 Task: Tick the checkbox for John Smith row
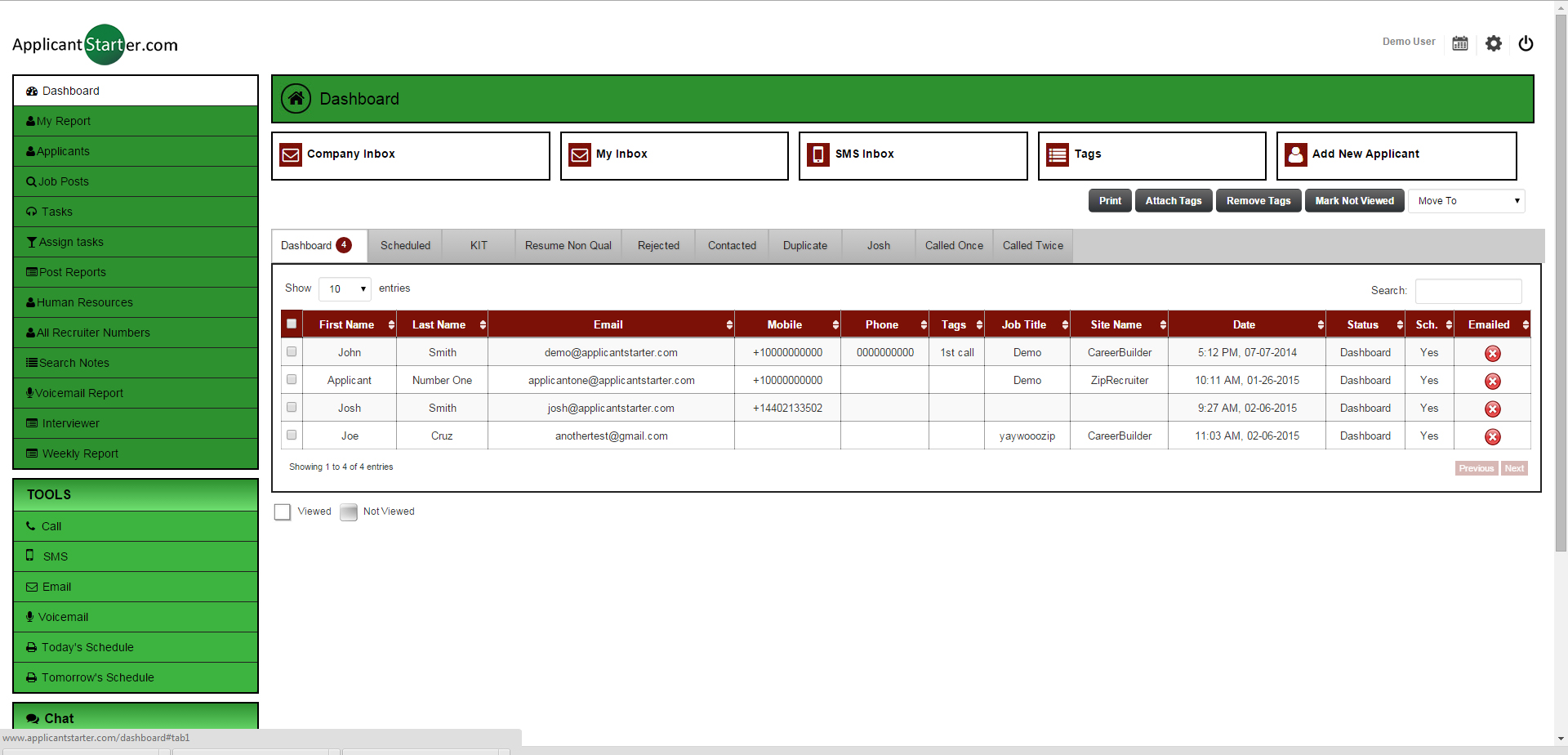(x=292, y=352)
